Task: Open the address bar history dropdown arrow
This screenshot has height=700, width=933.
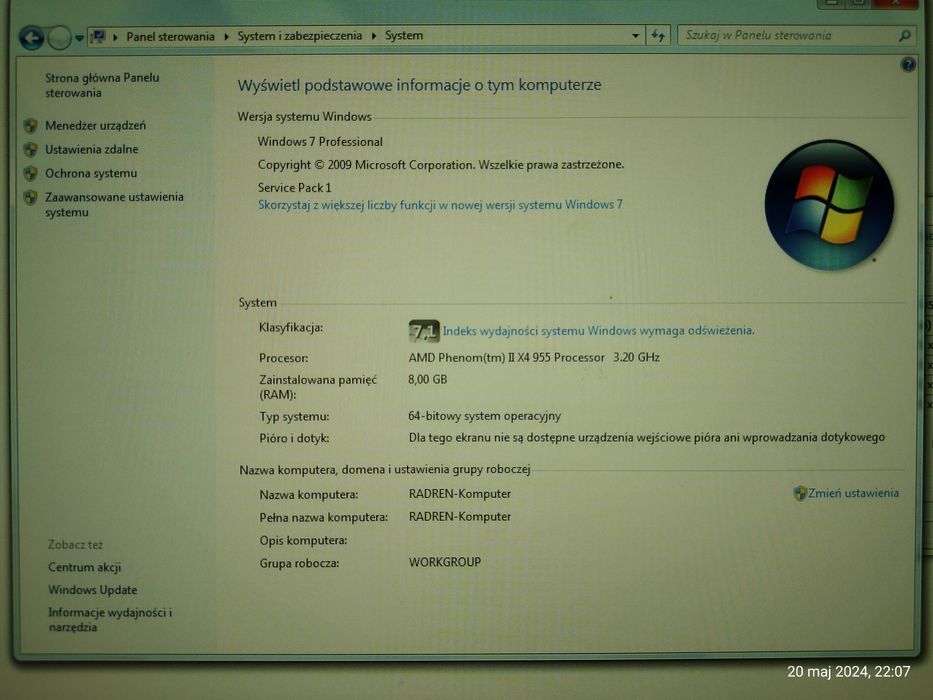Action: (x=635, y=36)
